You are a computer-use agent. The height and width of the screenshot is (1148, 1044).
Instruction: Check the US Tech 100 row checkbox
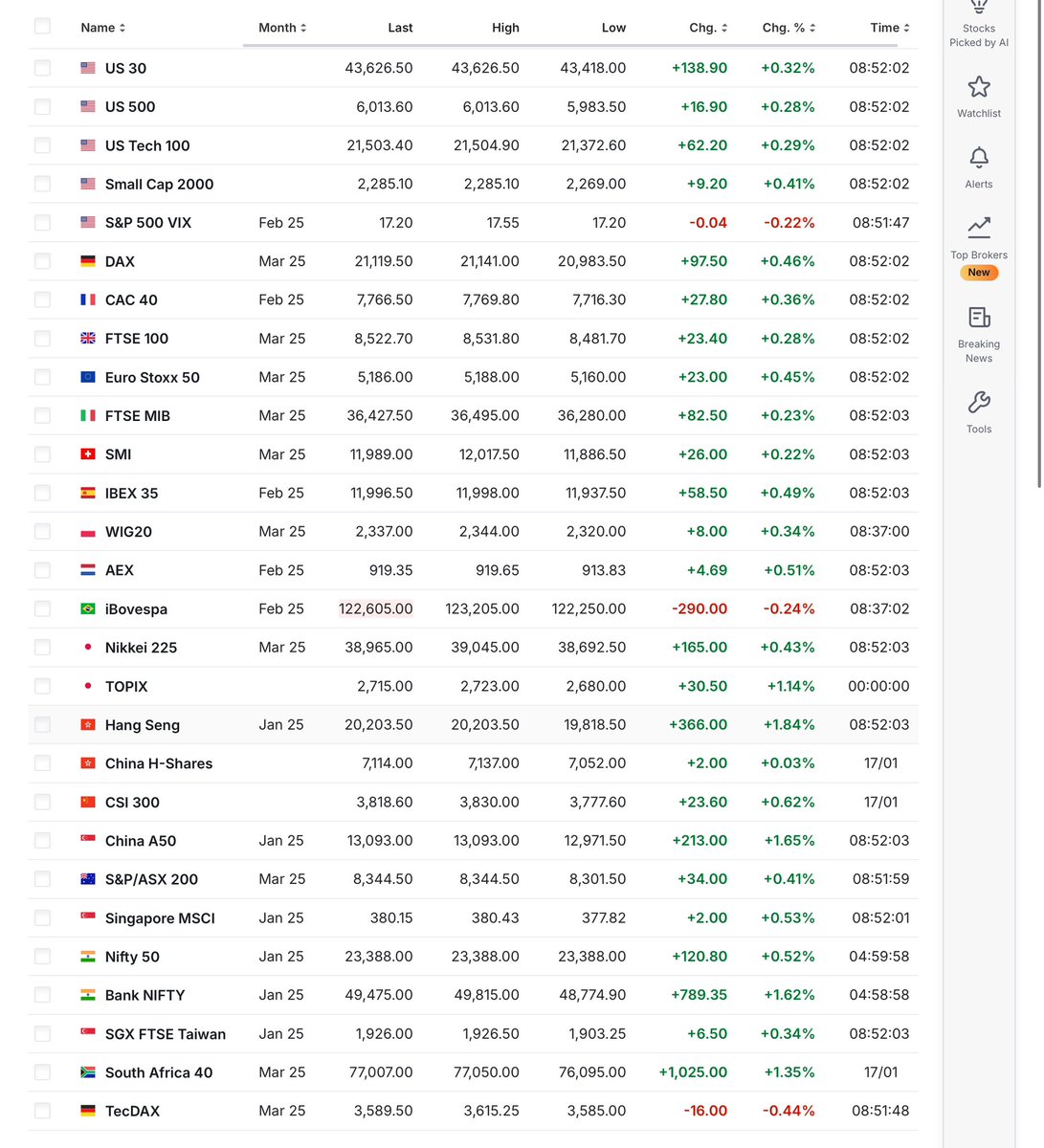pyautogui.click(x=42, y=145)
